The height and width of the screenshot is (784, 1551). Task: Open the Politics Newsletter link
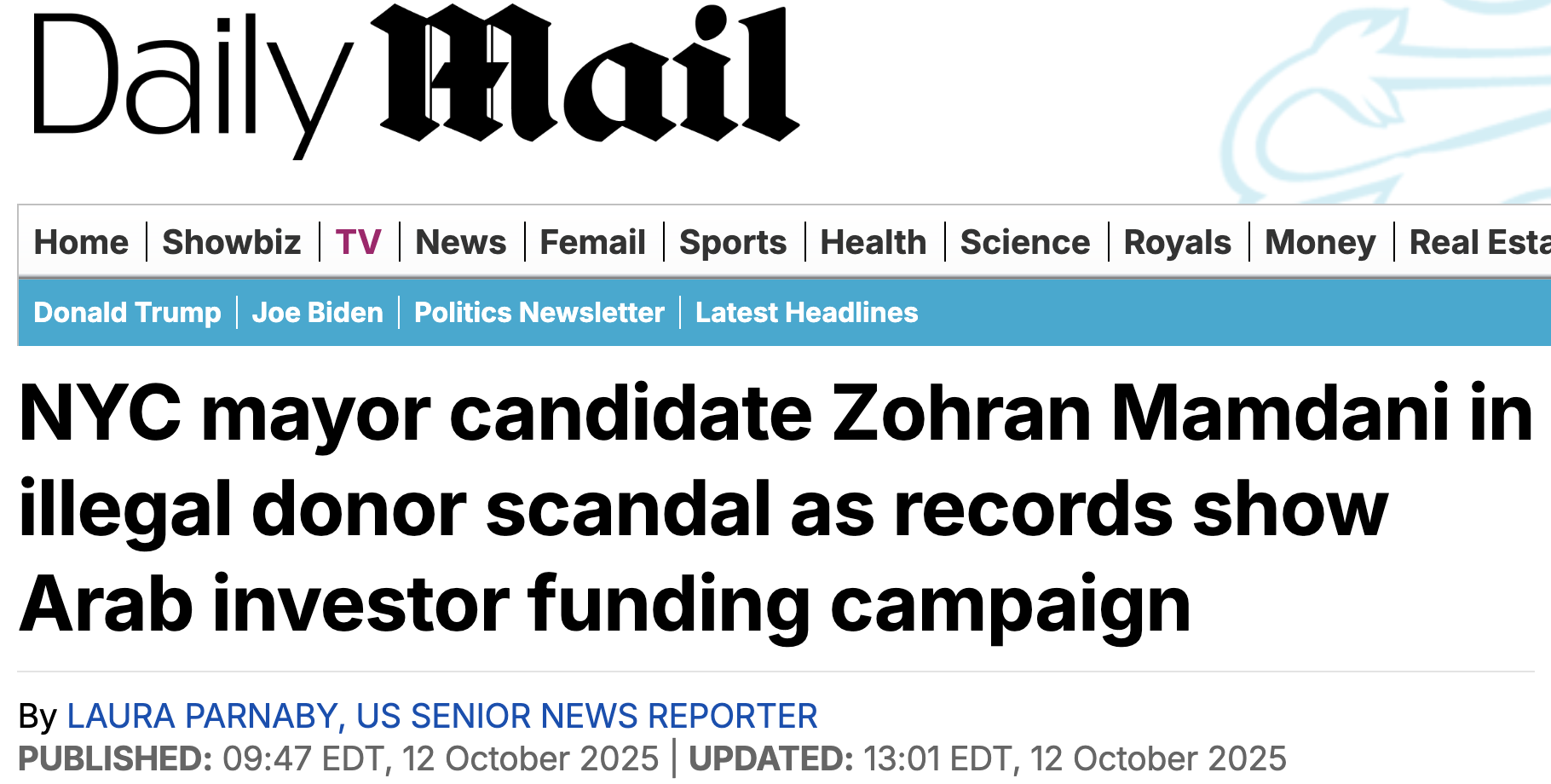tap(539, 313)
